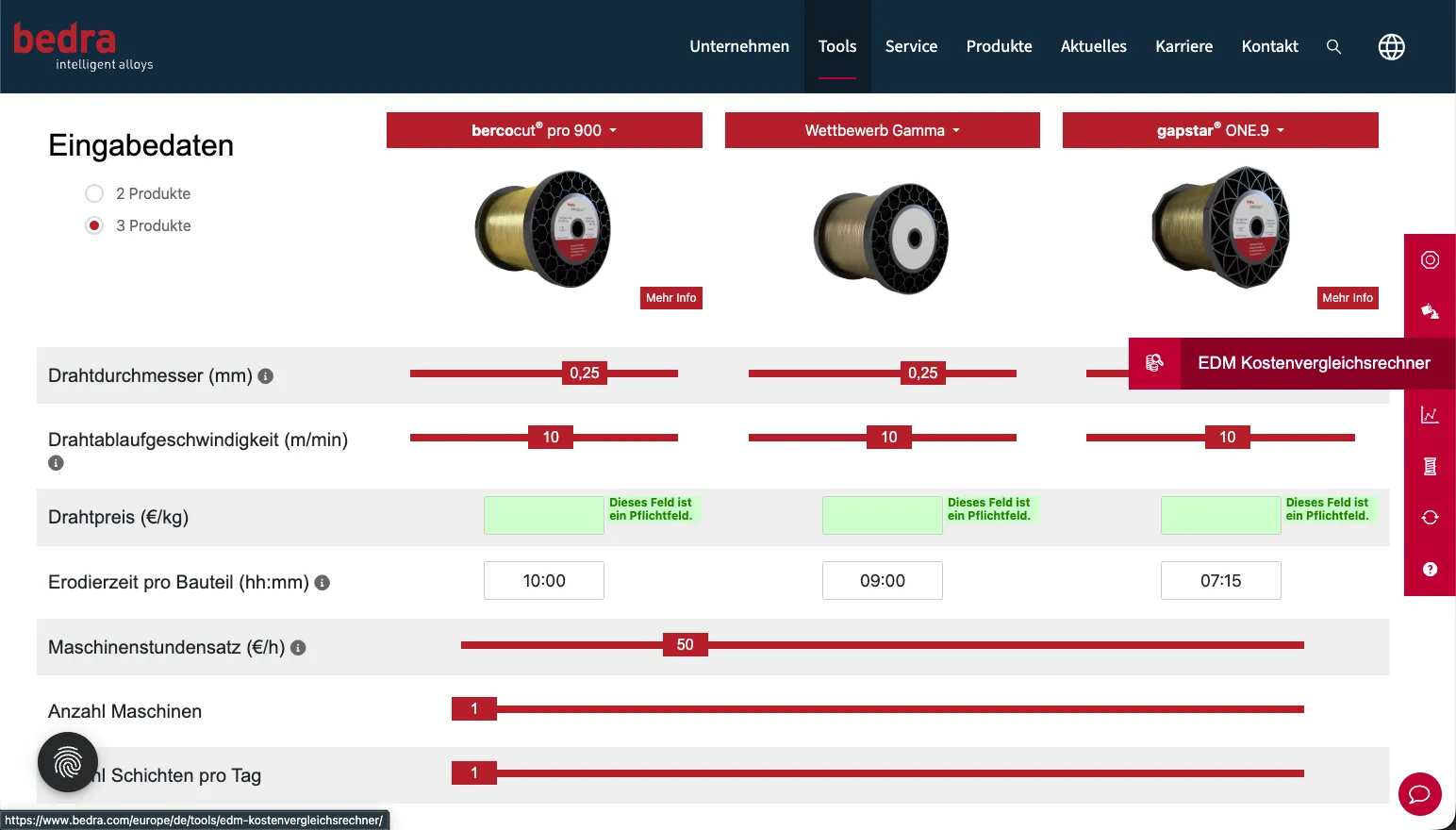
Task: Click Drahtablaufgeschwindigkeit slider handle for Wettbewerb Gamma
Action: (889, 438)
